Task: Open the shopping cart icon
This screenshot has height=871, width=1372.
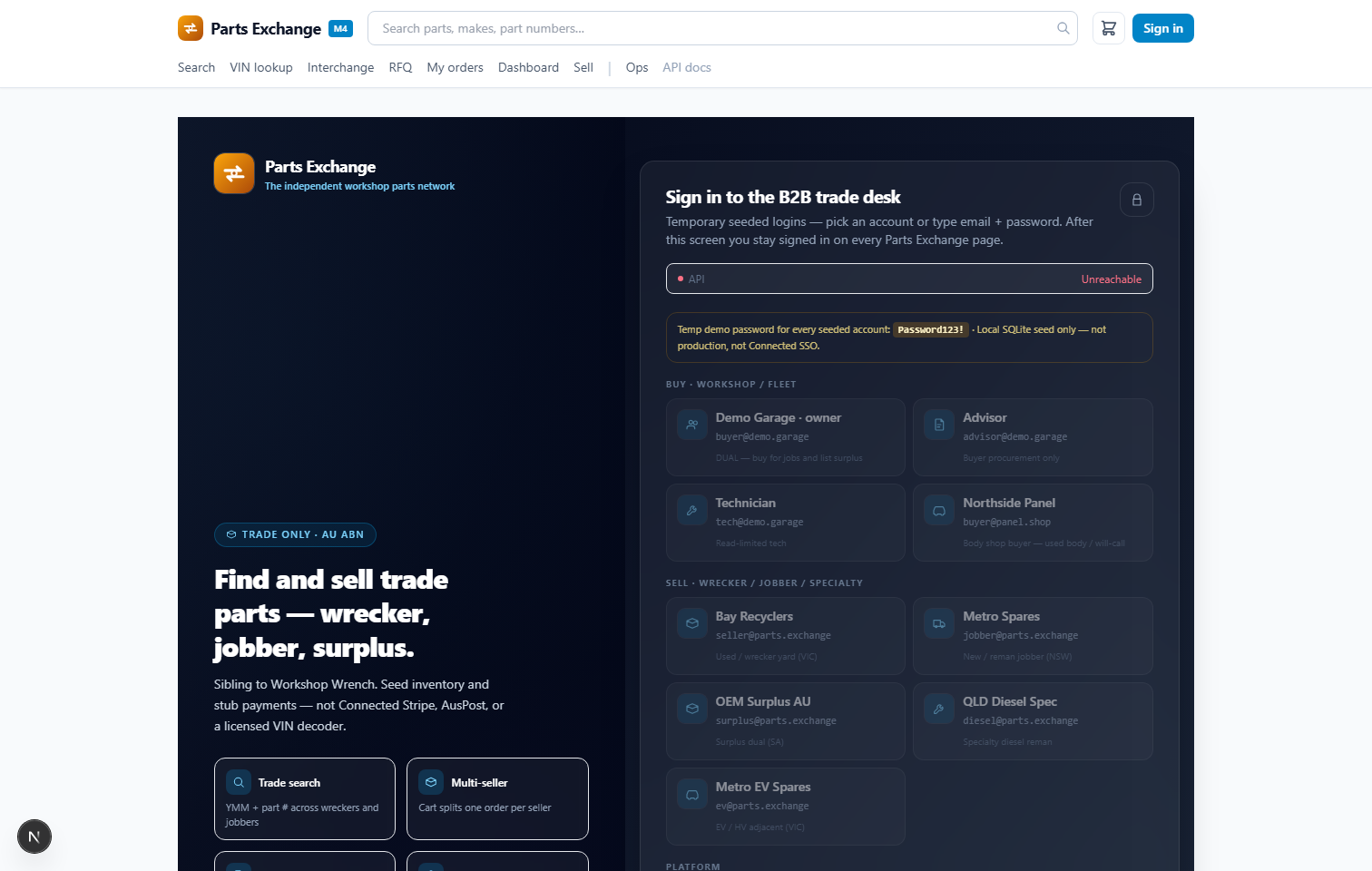Action: pyautogui.click(x=1109, y=28)
